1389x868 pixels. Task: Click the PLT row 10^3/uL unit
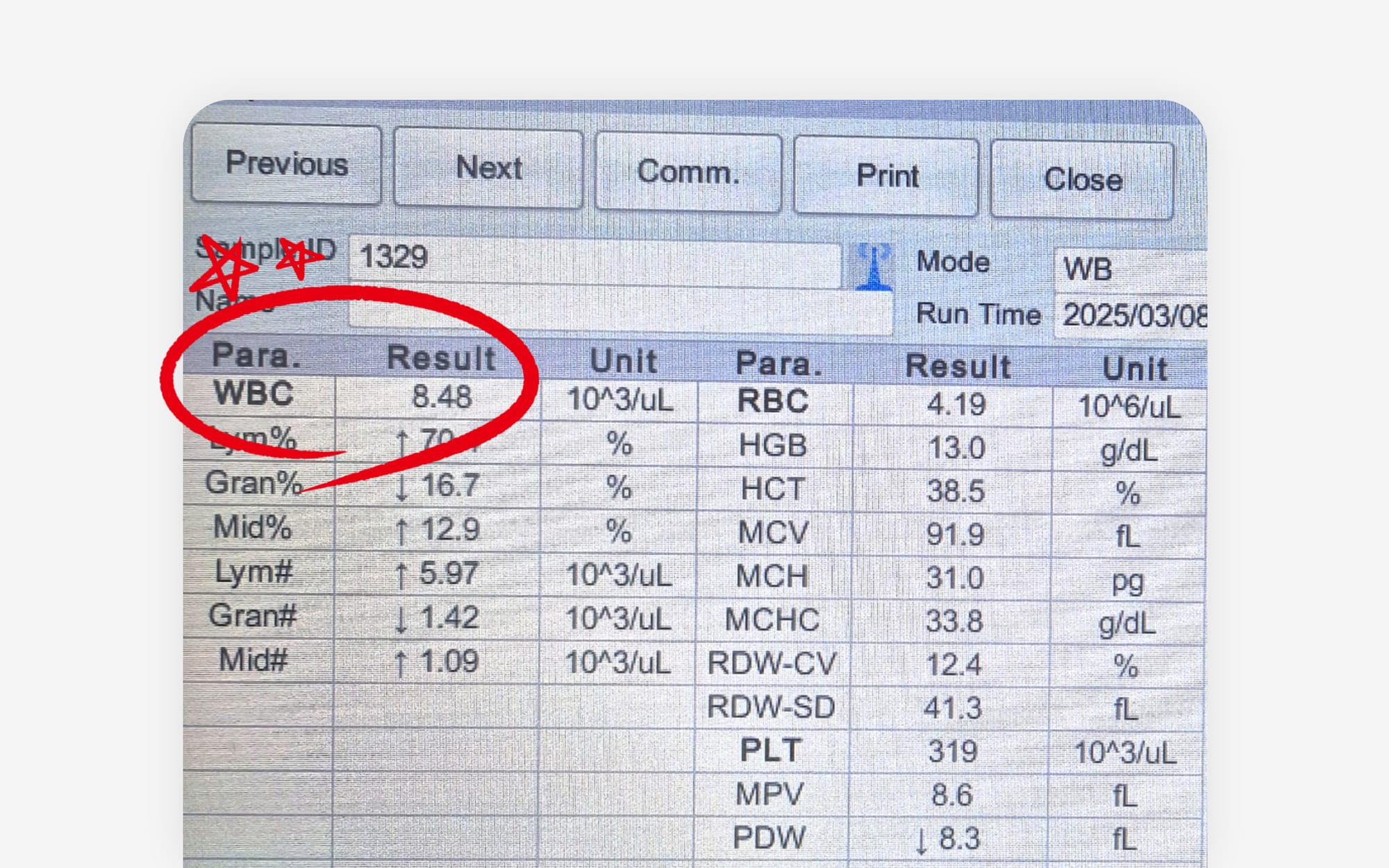1125,753
